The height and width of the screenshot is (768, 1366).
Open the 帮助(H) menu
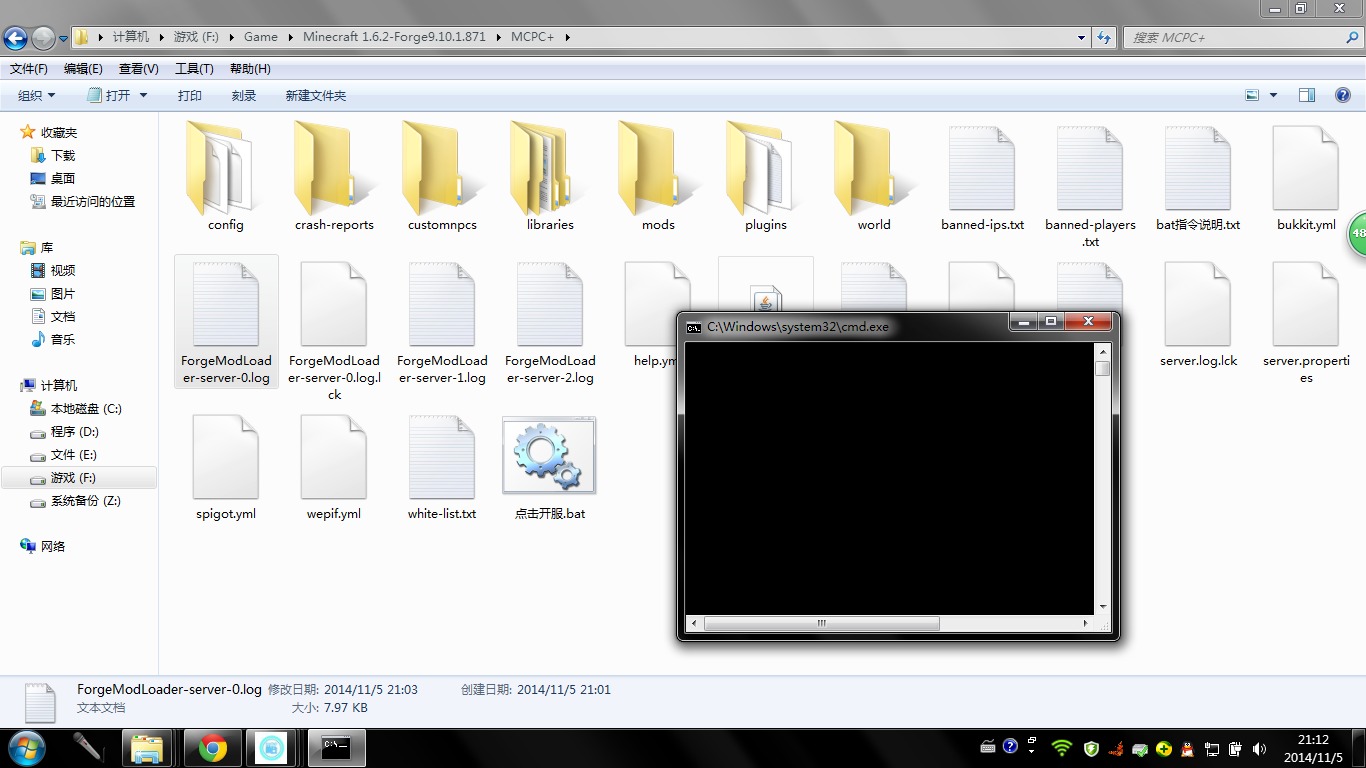pos(250,69)
